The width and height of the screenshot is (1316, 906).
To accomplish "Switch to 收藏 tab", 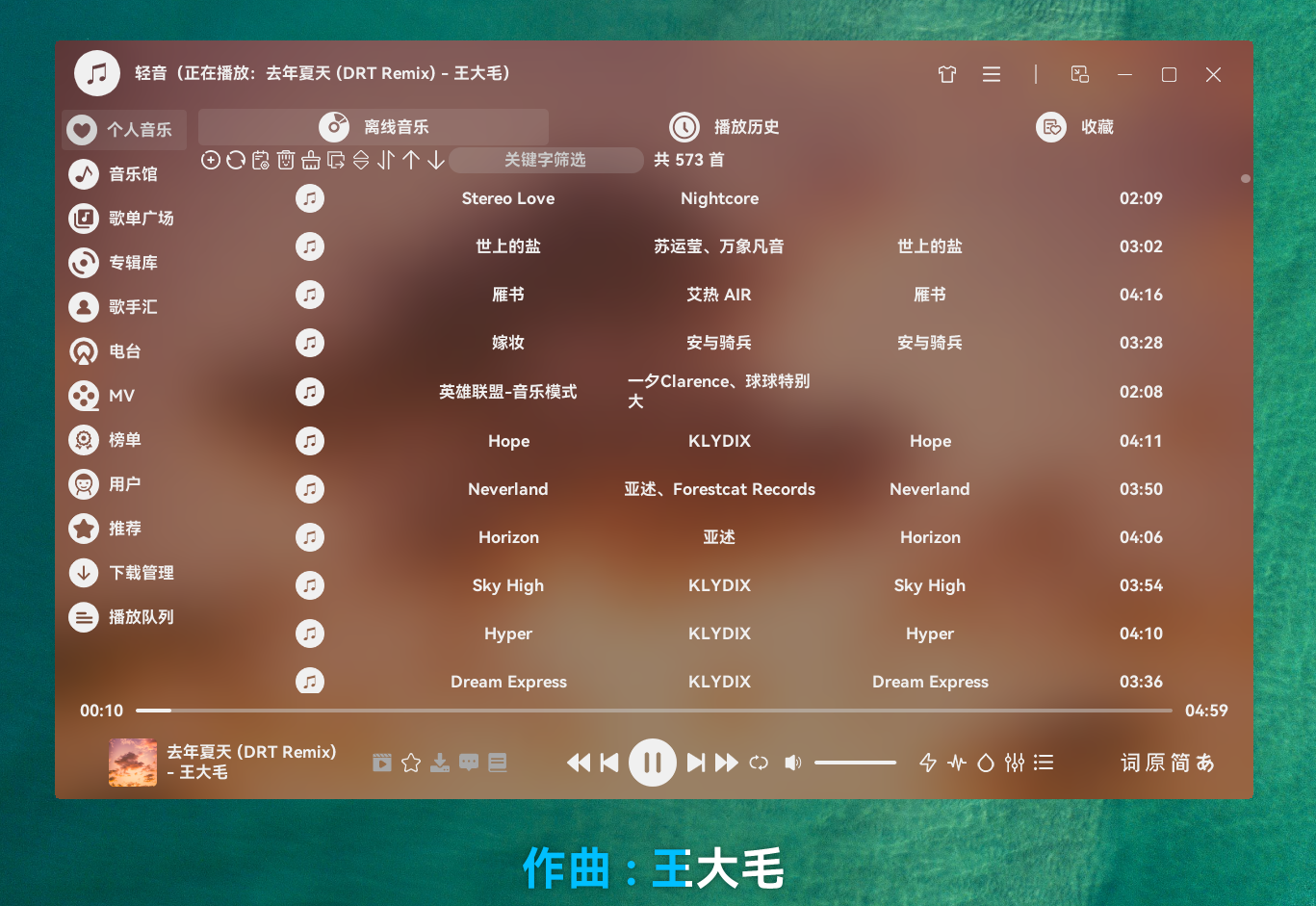I will 1074,127.
